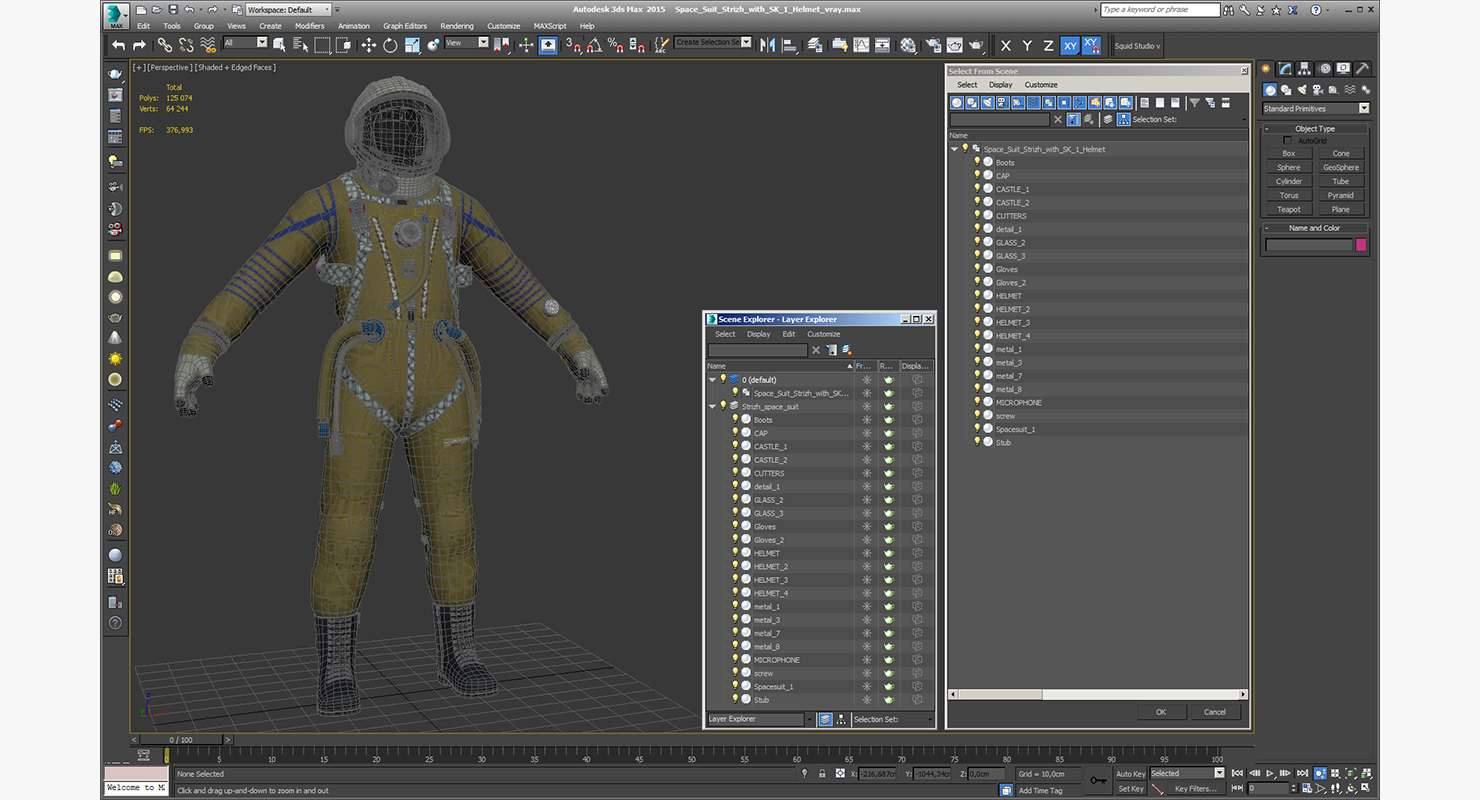Viewport: 1480px width, 800px height.
Task: Switch to the Hierarchy command panel tab
Action: (1305, 69)
